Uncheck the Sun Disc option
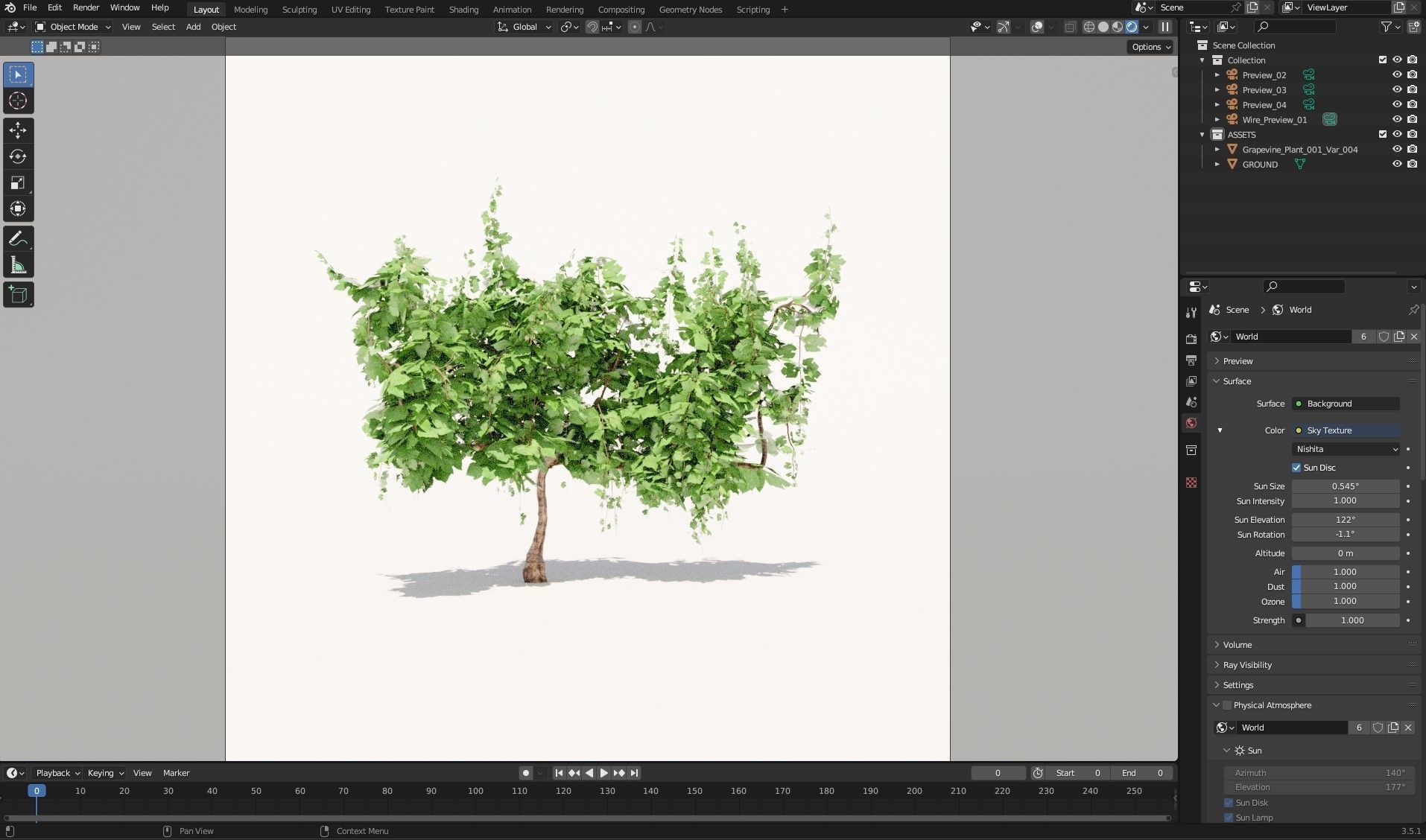Viewport: 1426px width, 840px height. pos(1296,467)
